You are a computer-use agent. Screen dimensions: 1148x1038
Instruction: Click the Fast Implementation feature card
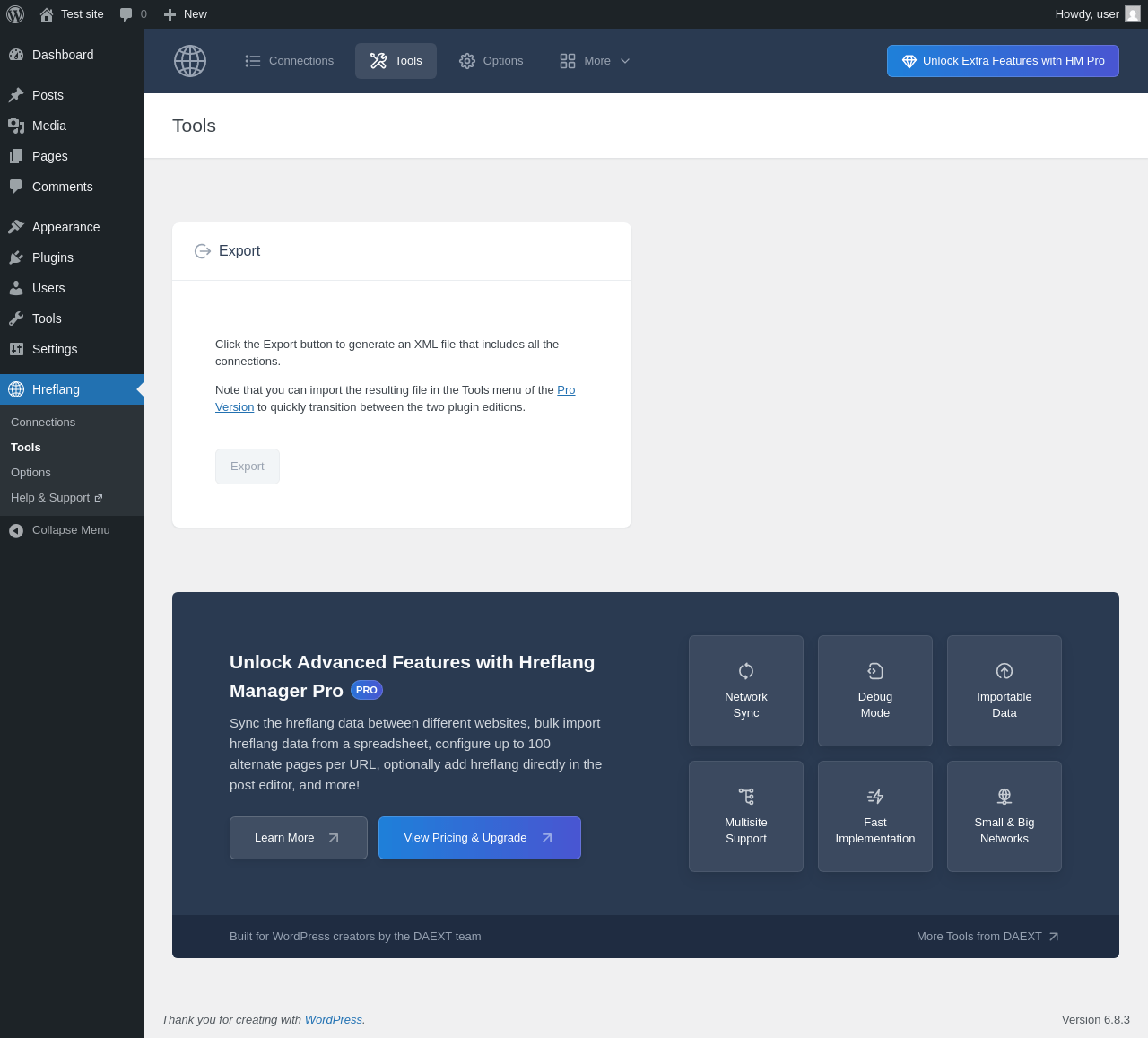tap(875, 816)
